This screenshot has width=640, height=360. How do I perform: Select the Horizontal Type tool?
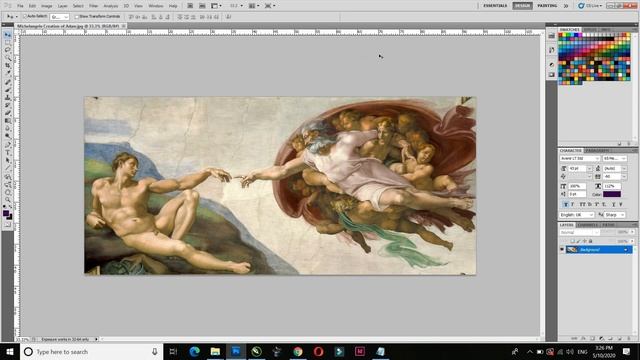[8, 153]
